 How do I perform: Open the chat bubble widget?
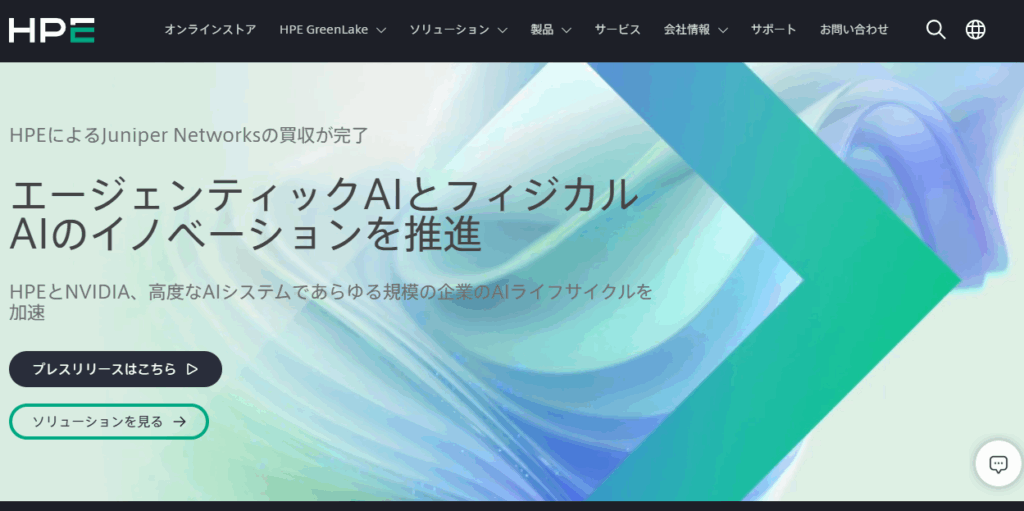(x=999, y=464)
